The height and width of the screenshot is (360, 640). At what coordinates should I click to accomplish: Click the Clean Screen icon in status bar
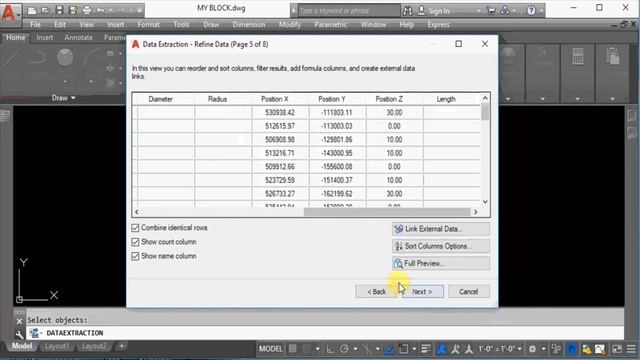coord(617,349)
